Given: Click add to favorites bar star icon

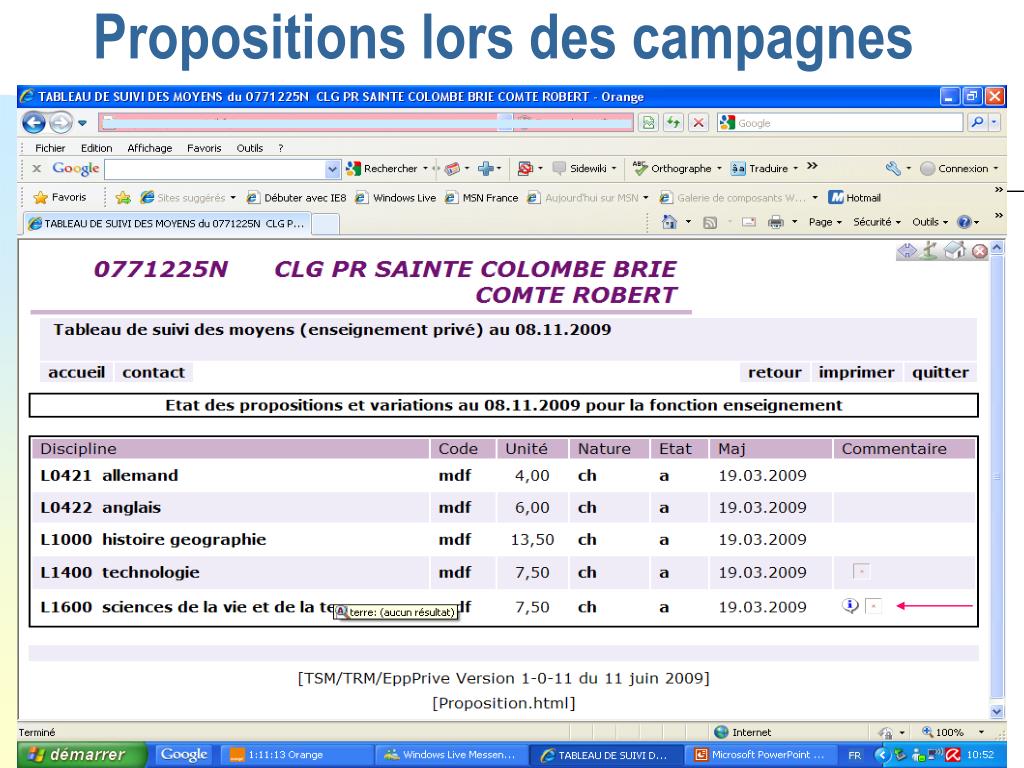Looking at the screenshot, I should [123, 197].
